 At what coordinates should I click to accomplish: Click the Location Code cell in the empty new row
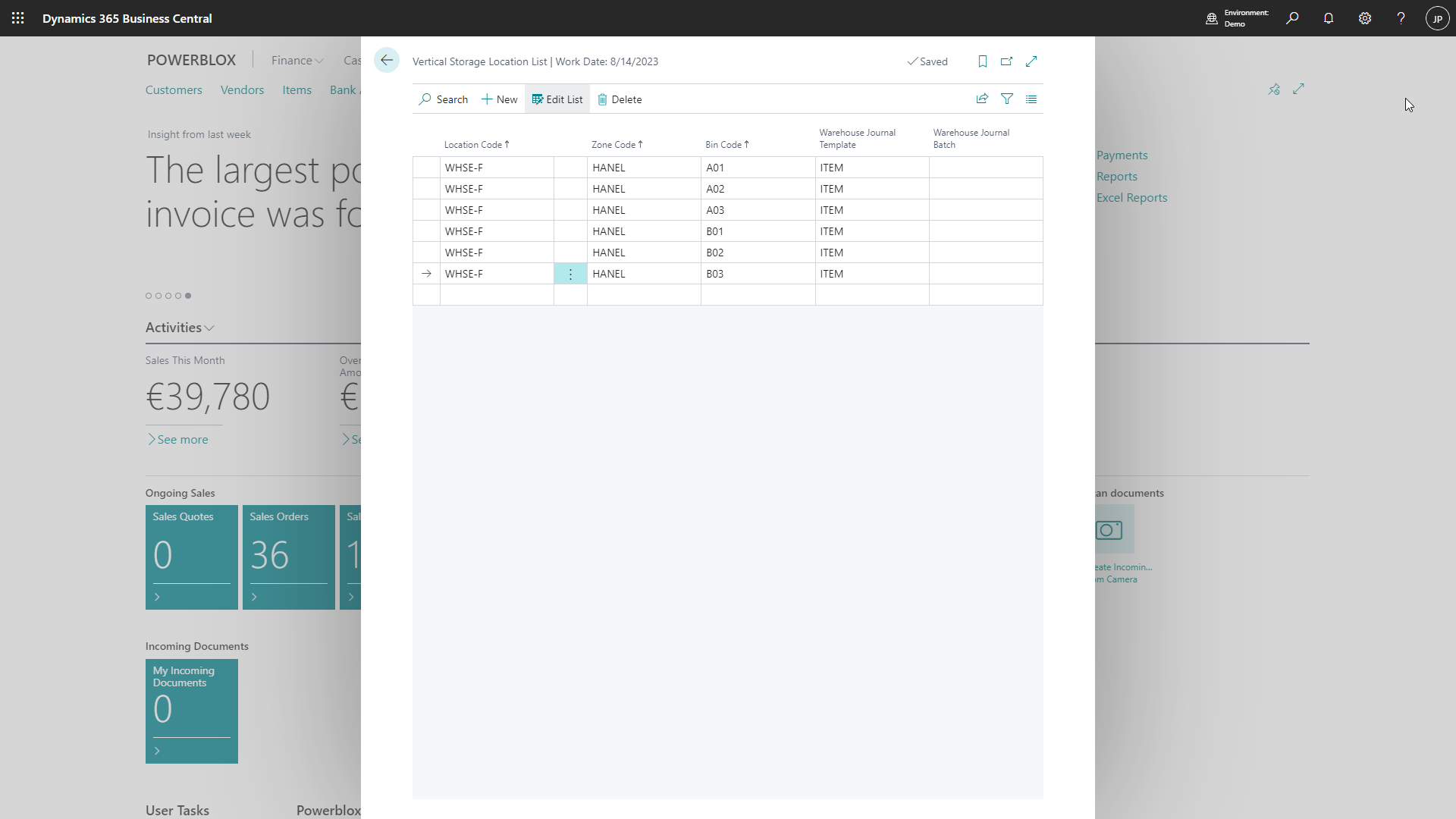(x=497, y=295)
